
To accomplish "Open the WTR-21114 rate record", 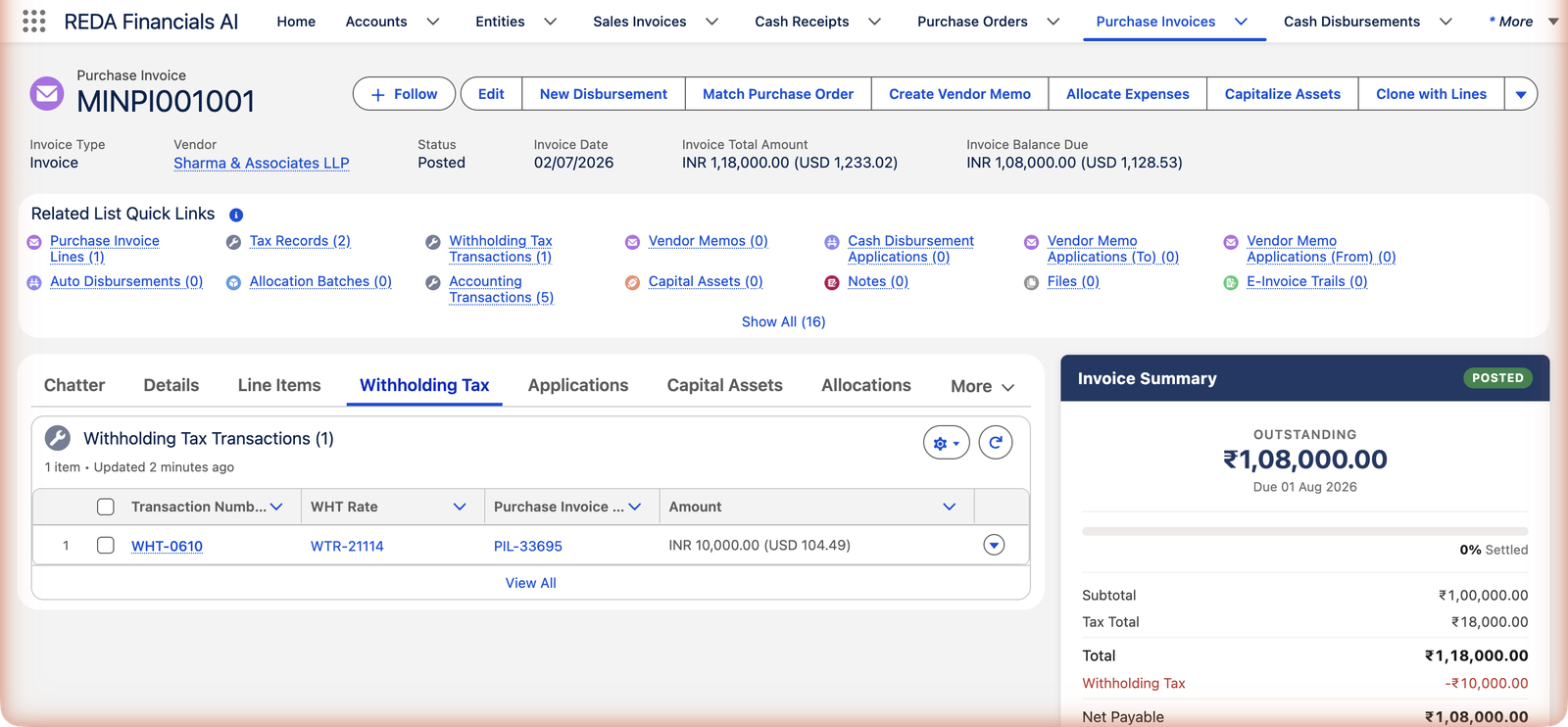I will tap(347, 546).
